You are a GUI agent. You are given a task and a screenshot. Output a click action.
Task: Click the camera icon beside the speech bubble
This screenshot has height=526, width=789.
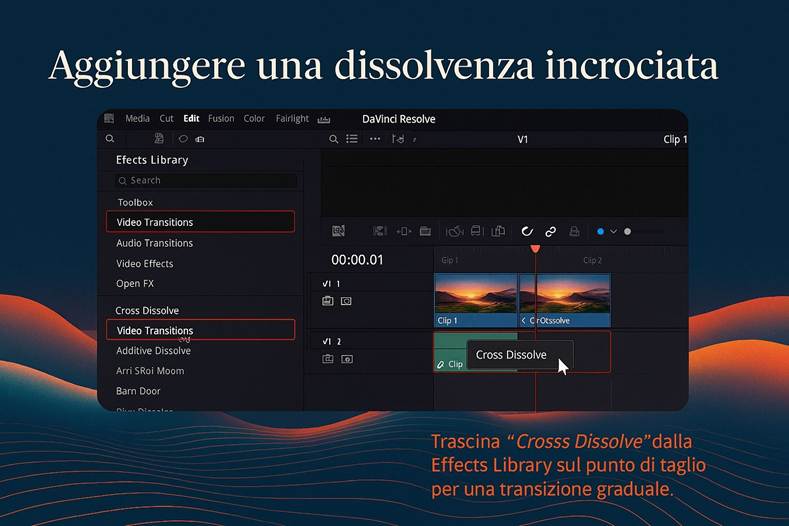tap(200, 139)
